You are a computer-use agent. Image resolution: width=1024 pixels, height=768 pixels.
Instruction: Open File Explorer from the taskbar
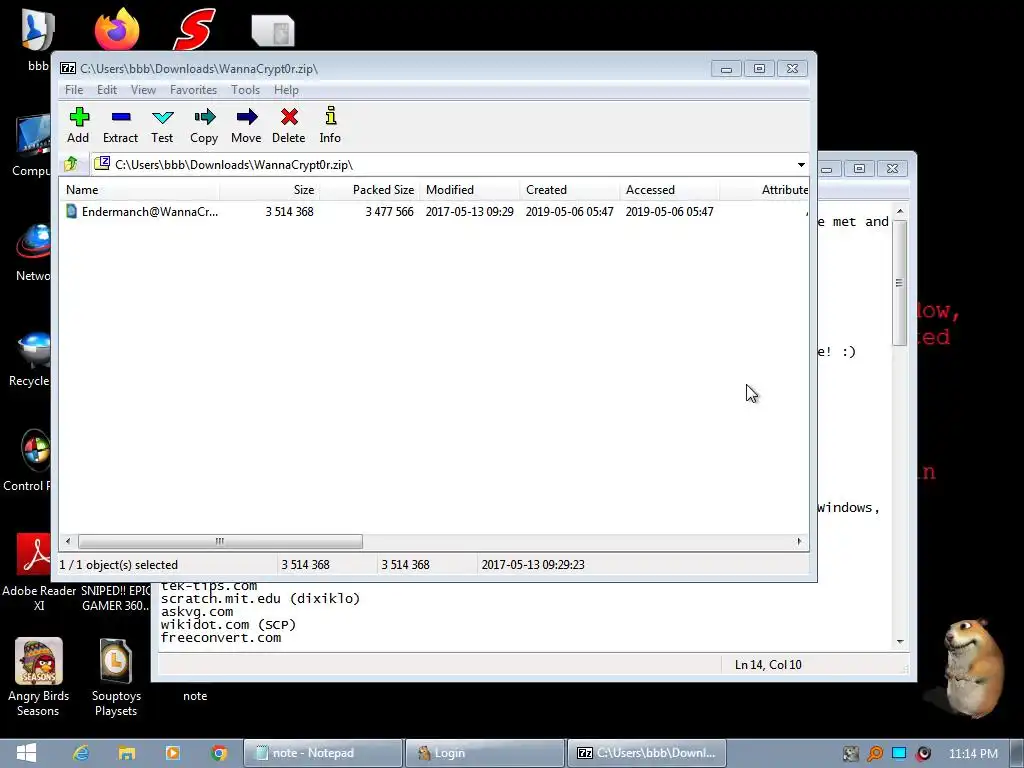coord(127,753)
